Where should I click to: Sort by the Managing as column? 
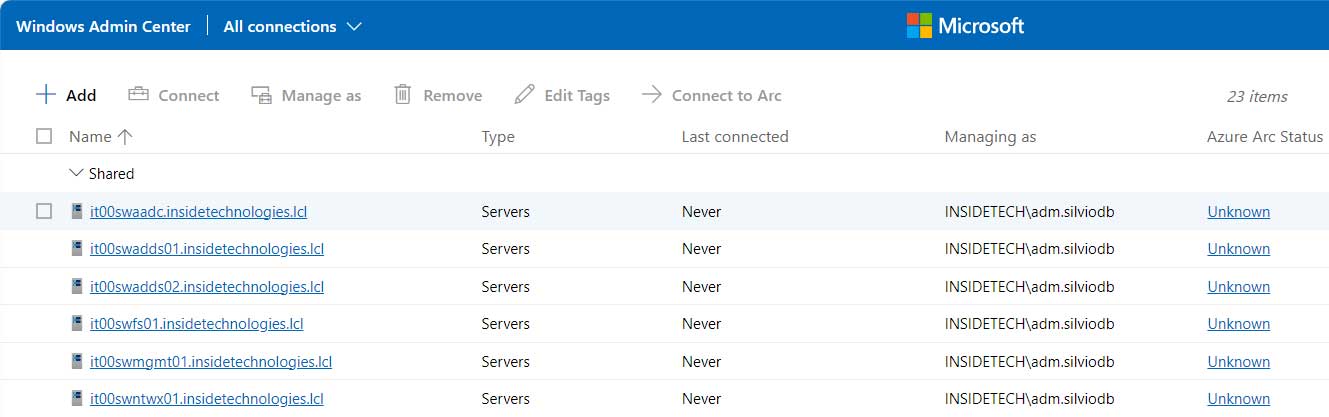[x=990, y=136]
